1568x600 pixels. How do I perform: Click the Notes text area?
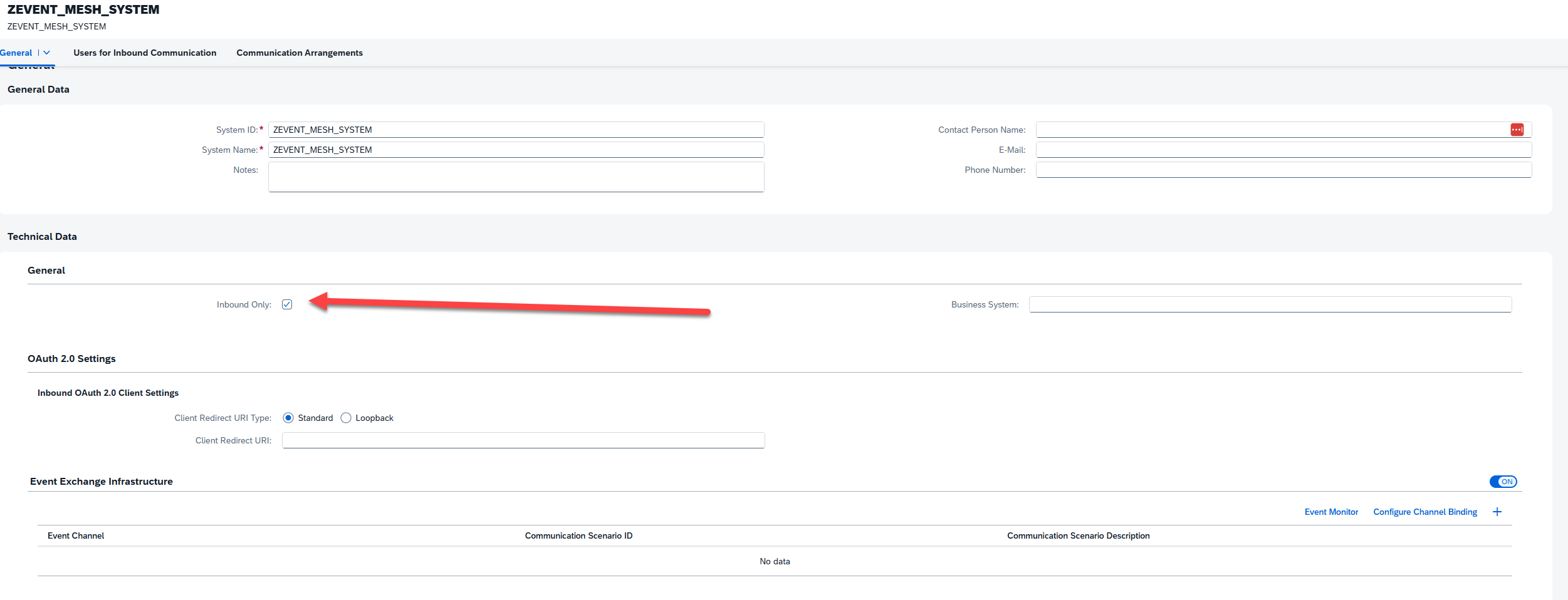(x=516, y=177)
